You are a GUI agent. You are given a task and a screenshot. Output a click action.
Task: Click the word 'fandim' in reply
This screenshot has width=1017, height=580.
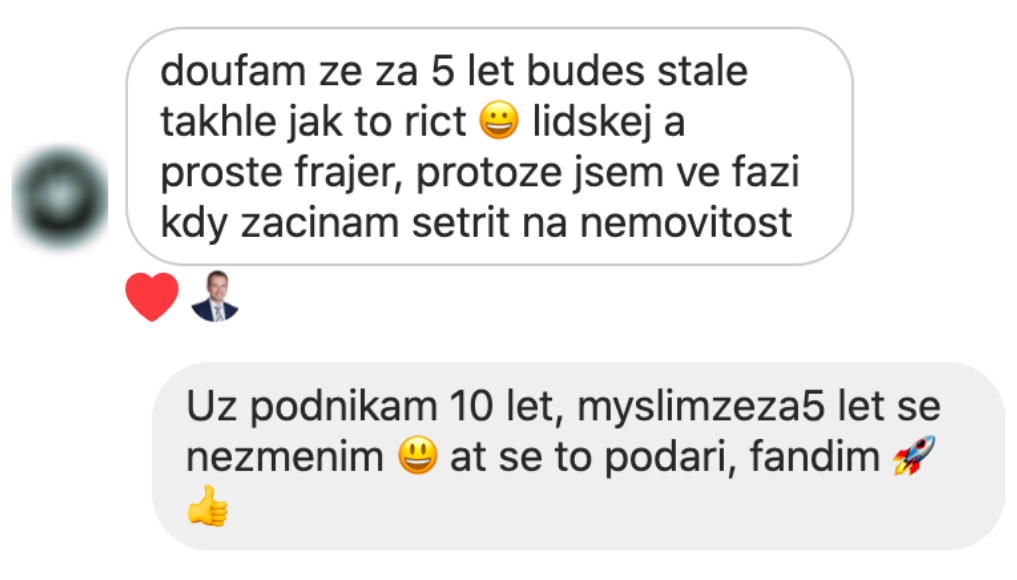point(815,456)
